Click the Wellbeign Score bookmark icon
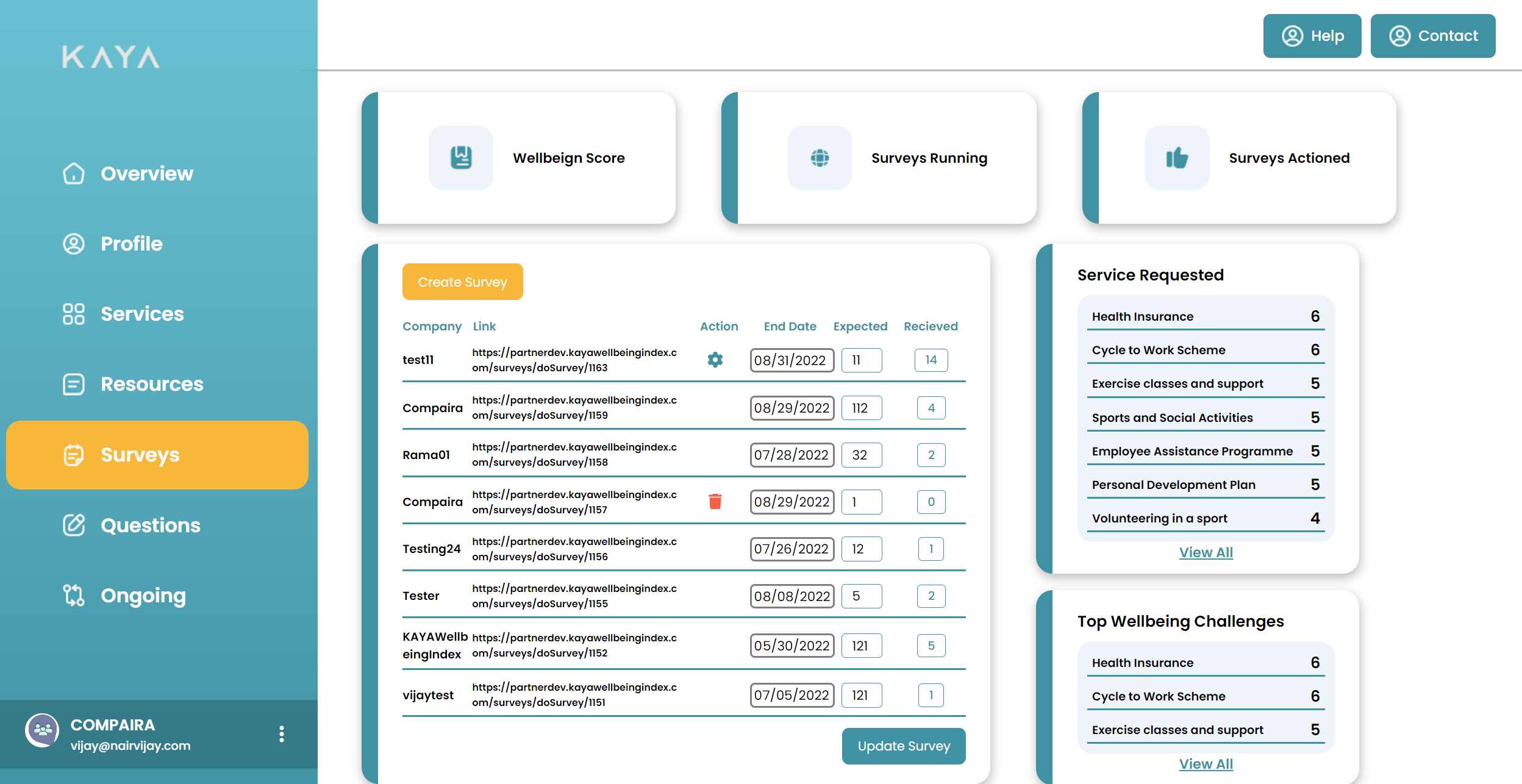The height and width of the screenshot is (784, 1522). click(461, 157)
